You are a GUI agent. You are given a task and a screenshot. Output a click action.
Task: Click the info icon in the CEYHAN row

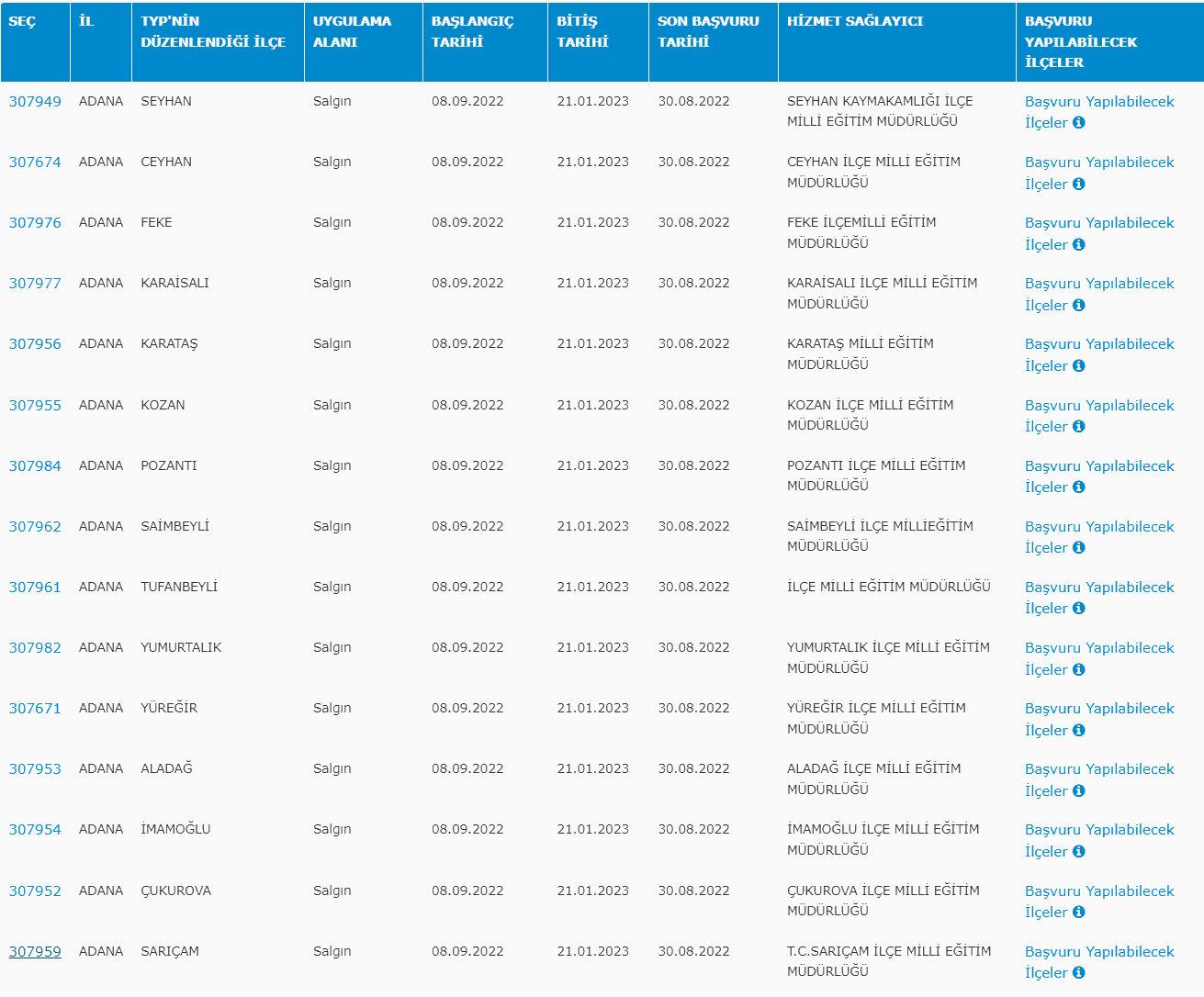coord(1078,184)
